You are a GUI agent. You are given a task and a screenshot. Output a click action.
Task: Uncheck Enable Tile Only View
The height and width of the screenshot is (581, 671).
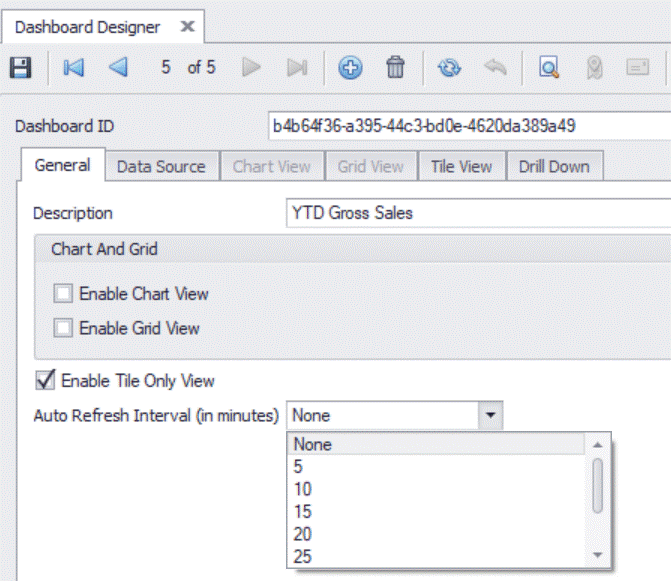45,381
